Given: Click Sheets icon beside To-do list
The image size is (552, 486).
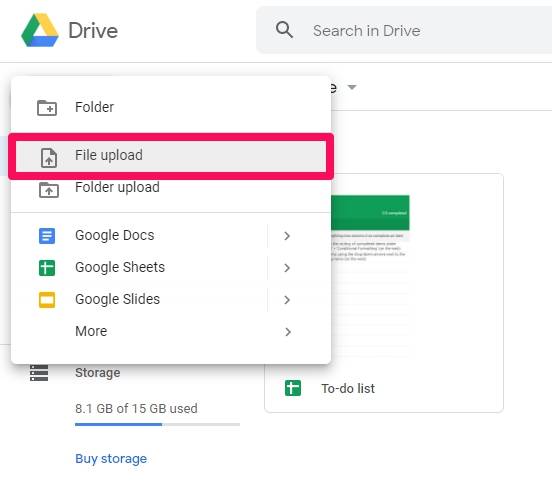Looking at the screenshot, I should [293, 388].
